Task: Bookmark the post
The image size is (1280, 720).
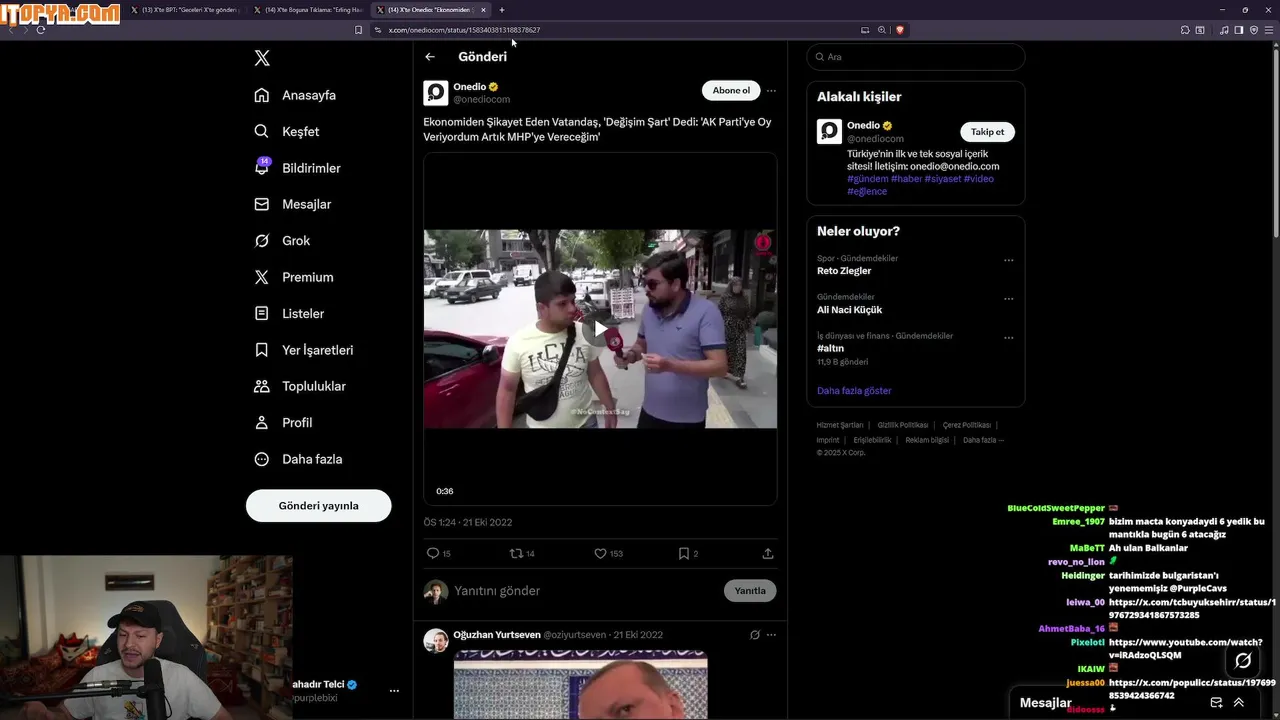Action: tap(684, 553)
